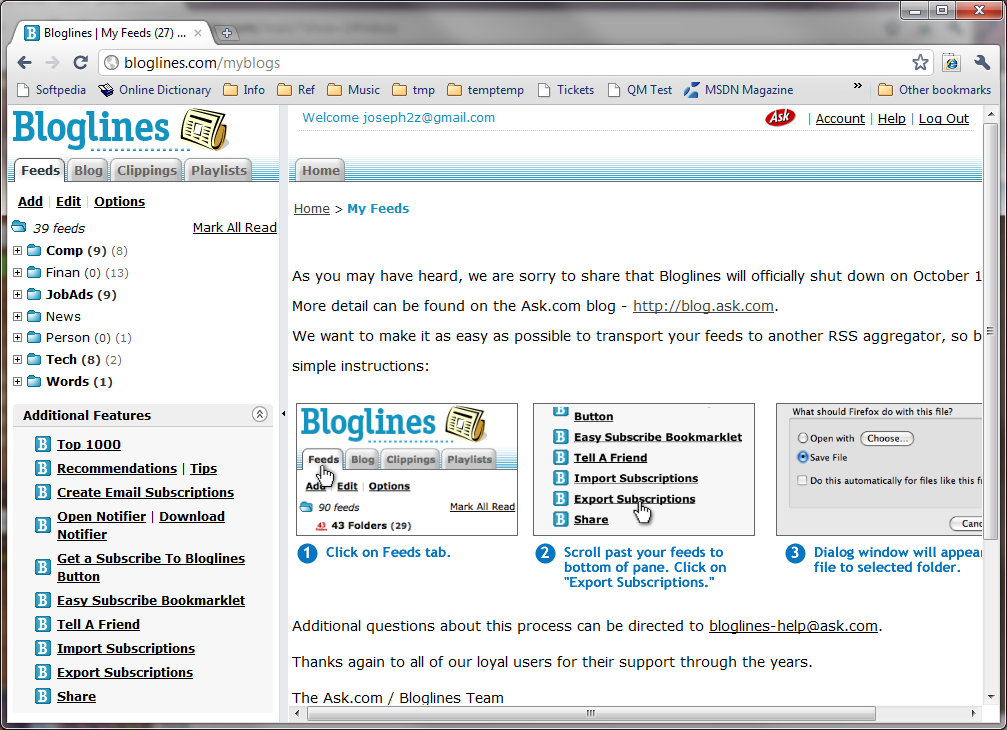Click the B icon beside Top 1000
This screenshot has width=1007, height=730.
(42, 444)
